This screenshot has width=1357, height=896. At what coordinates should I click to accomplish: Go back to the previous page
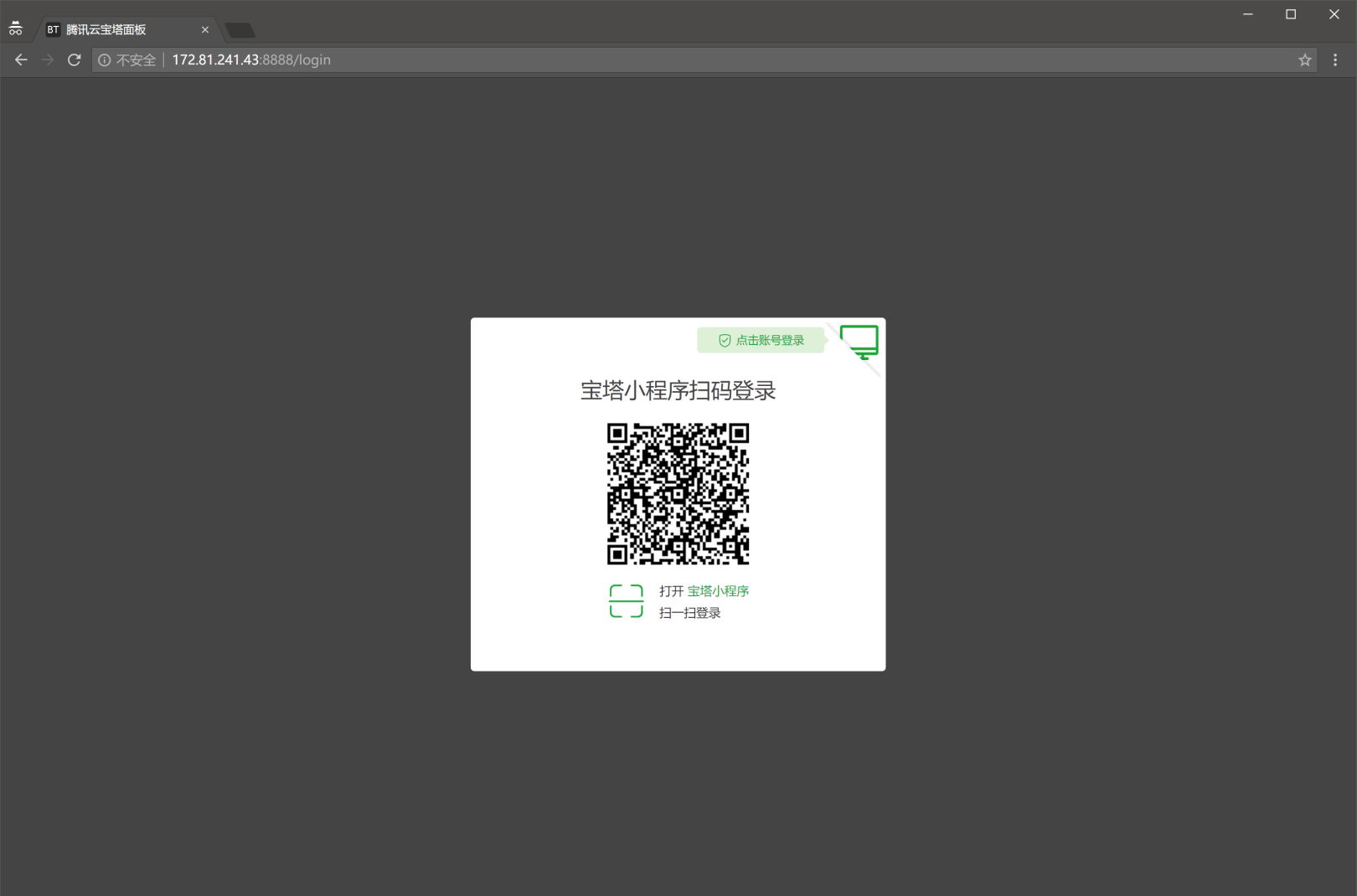pyautogui.click(x=21, y=60)
